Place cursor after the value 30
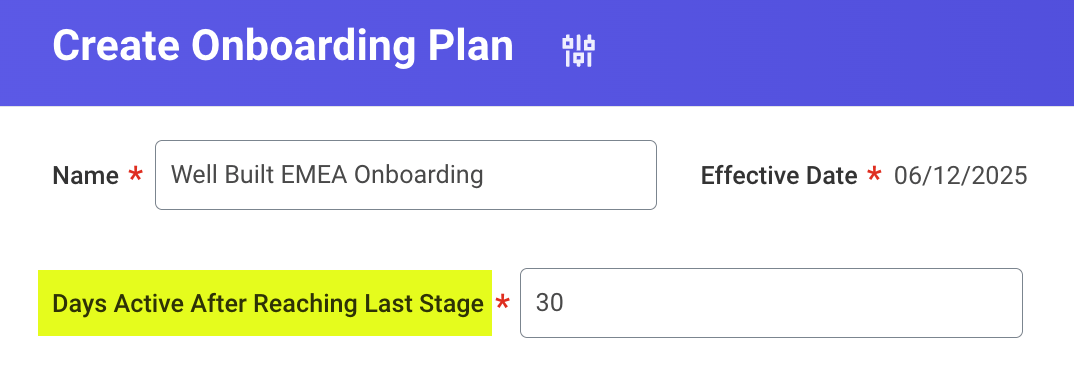 click(565, 303)
